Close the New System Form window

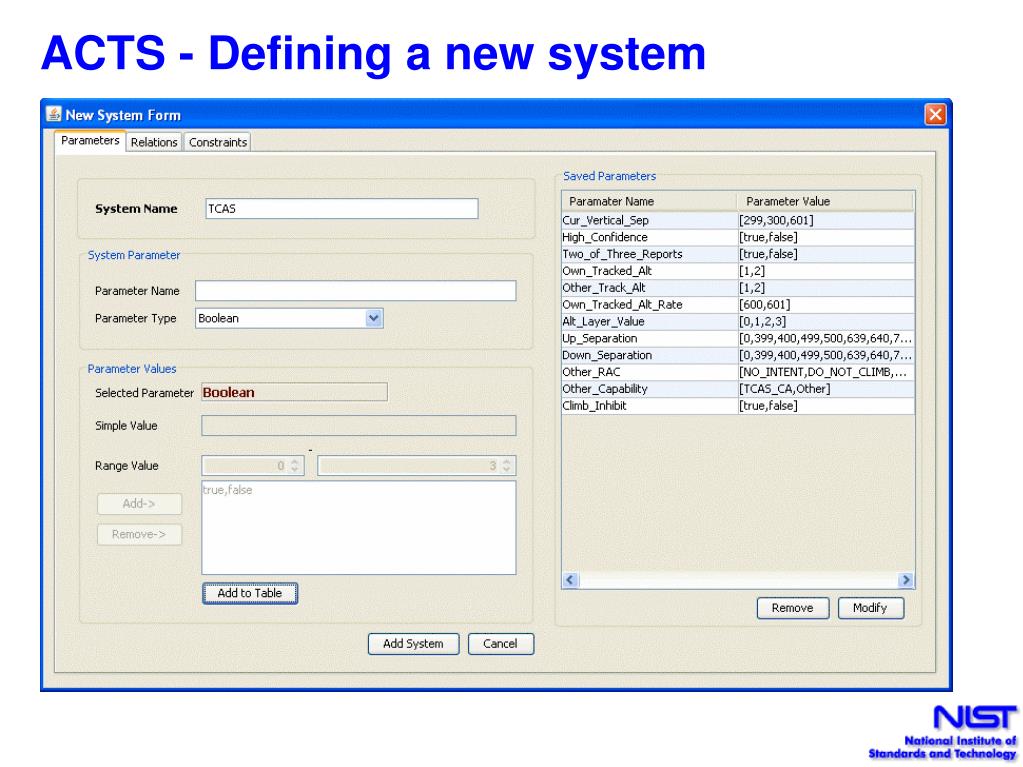click(x=935, y=115)
